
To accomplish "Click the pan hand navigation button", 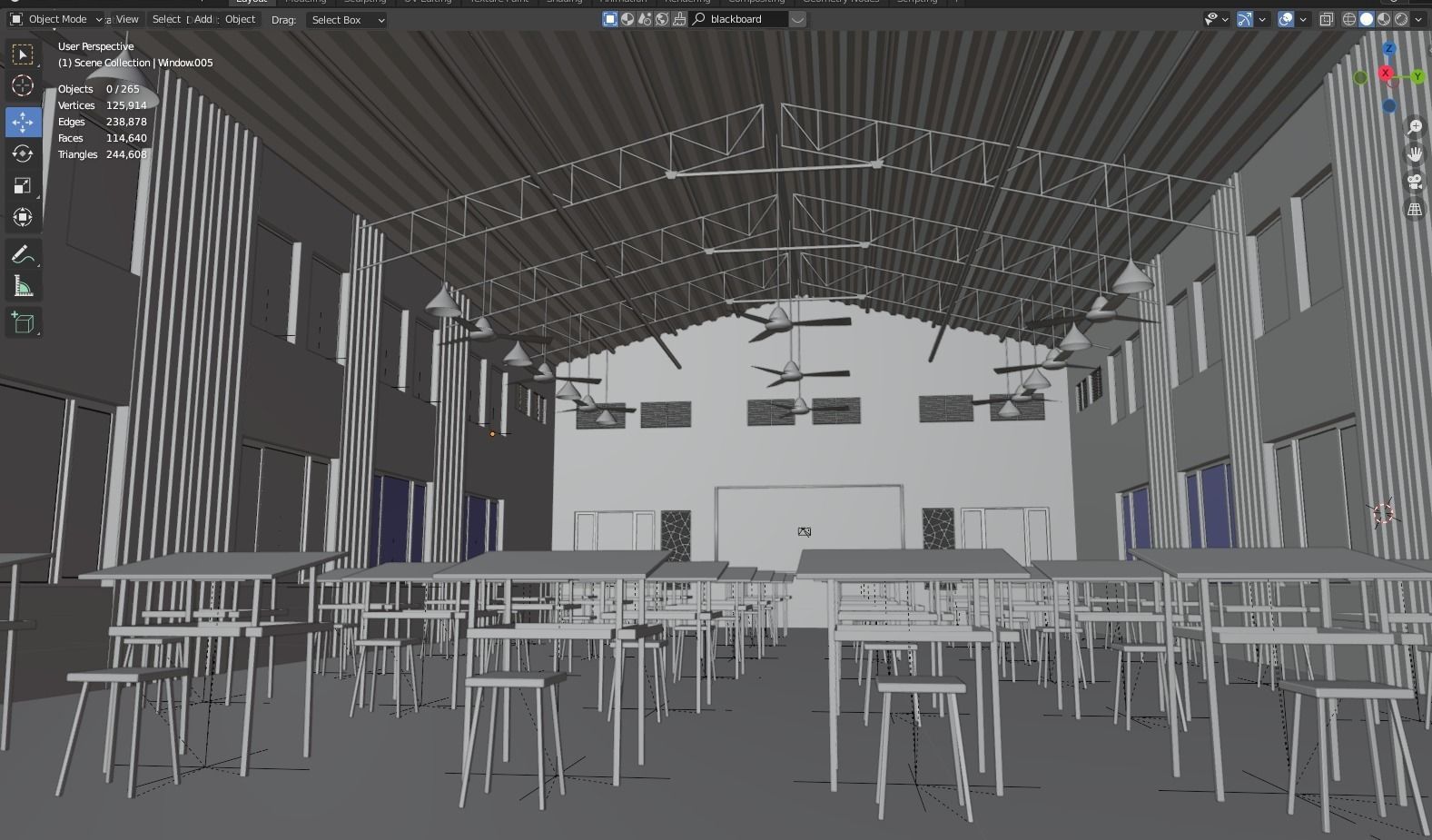I will (1415, 154).
